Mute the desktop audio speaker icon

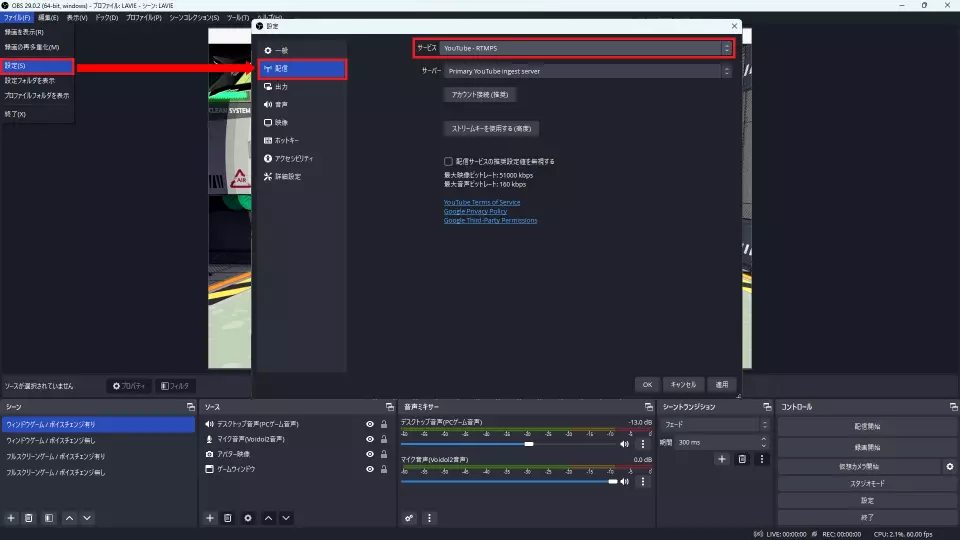coord(624,444)
